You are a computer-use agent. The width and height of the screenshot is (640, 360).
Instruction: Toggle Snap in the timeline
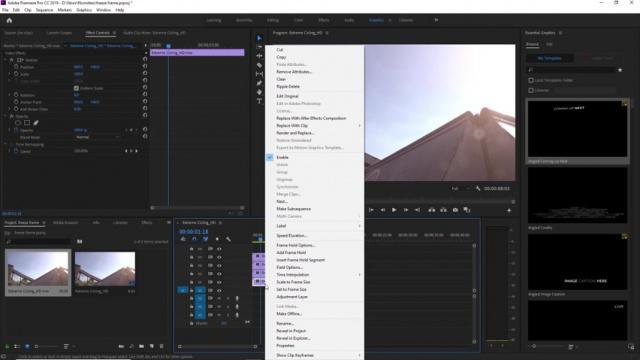(194, 239)
